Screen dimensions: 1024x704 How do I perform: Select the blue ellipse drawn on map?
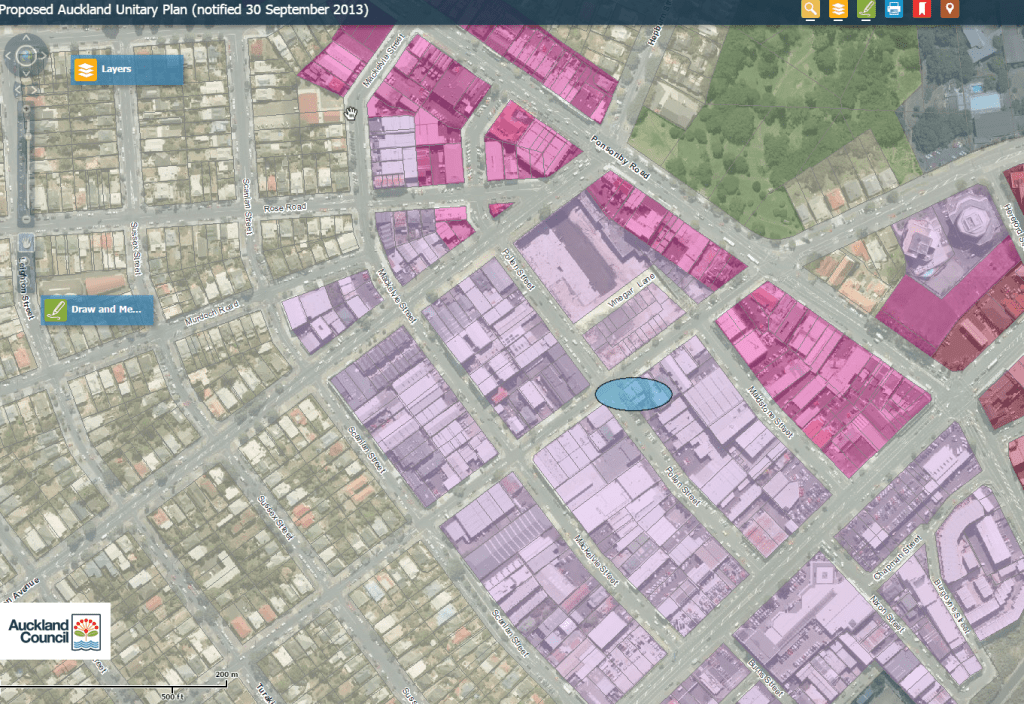pos(633,394)
